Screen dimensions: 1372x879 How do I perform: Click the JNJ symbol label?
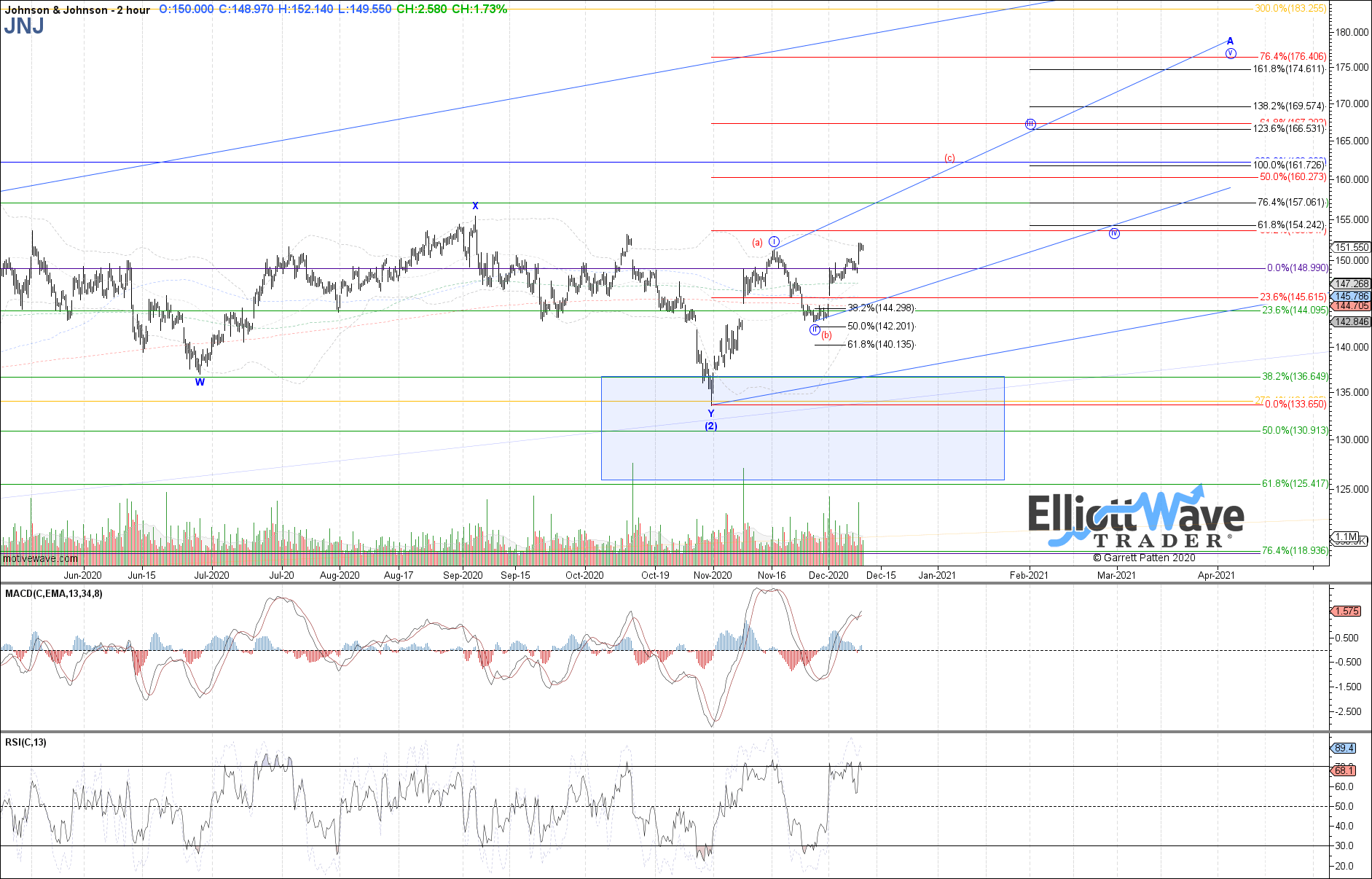pos(23,28)
